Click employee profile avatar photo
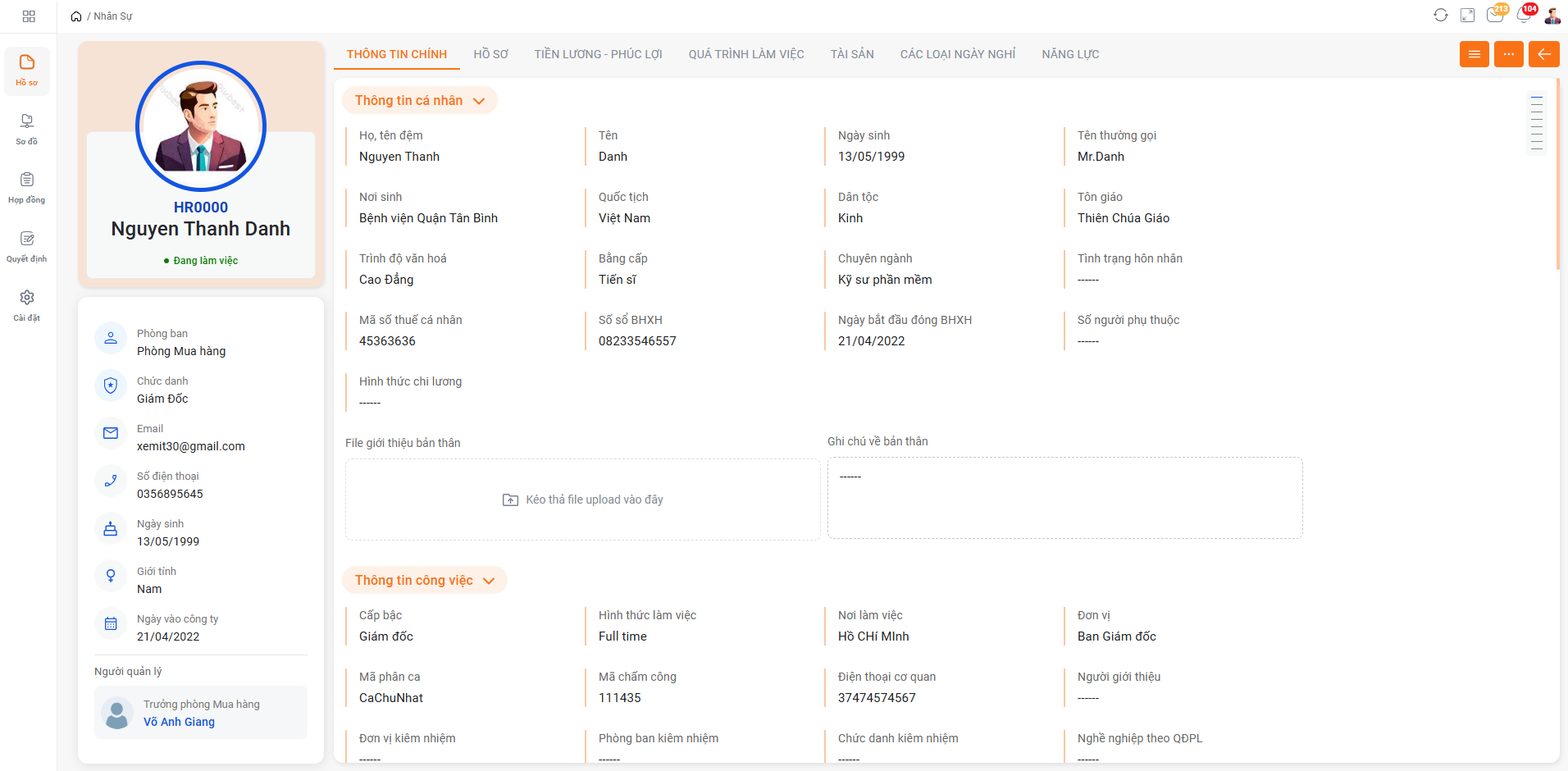Screen dimensions: 1568x771 click(201, 126)
